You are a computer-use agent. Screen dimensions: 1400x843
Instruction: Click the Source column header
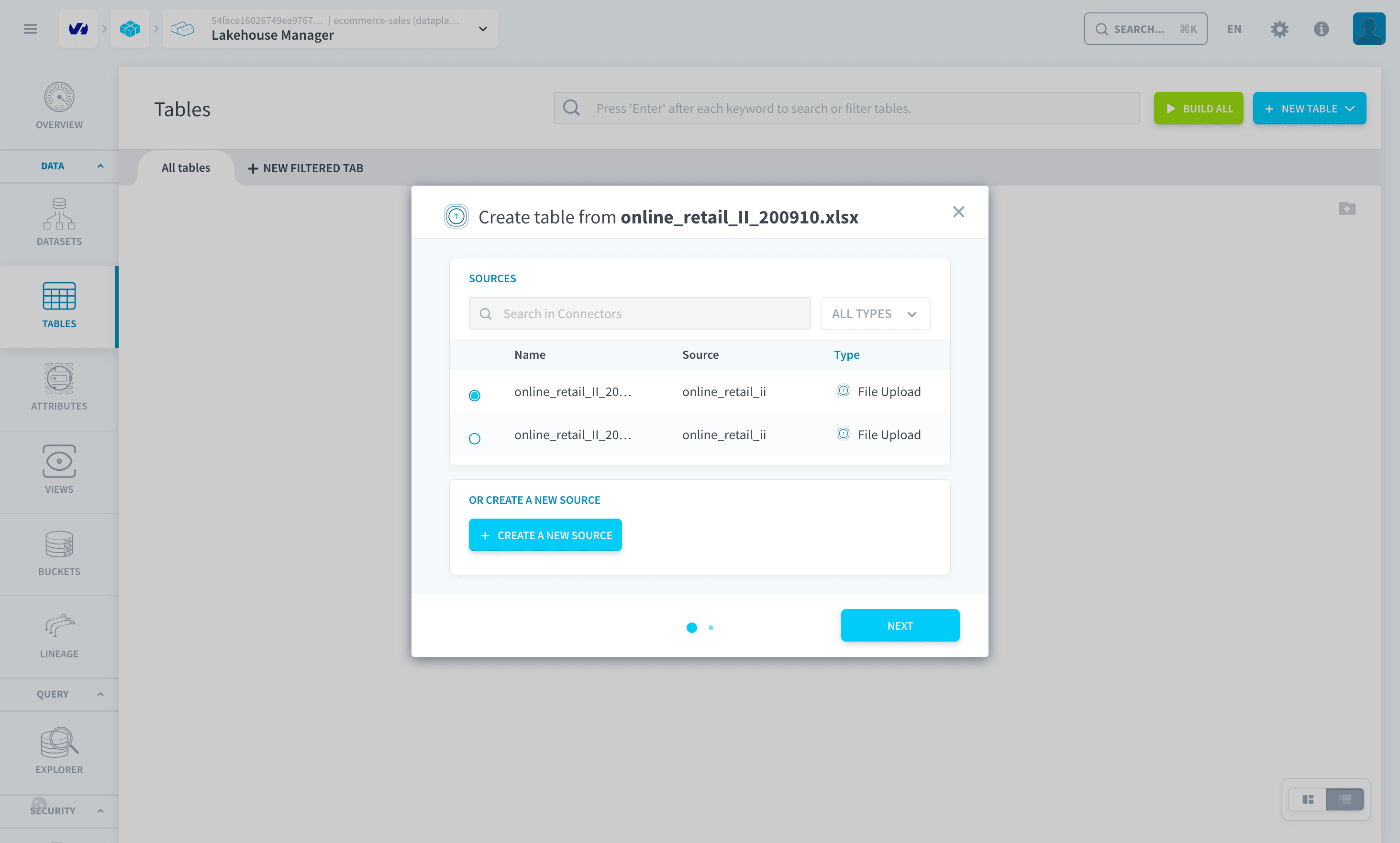pos(700,355)
